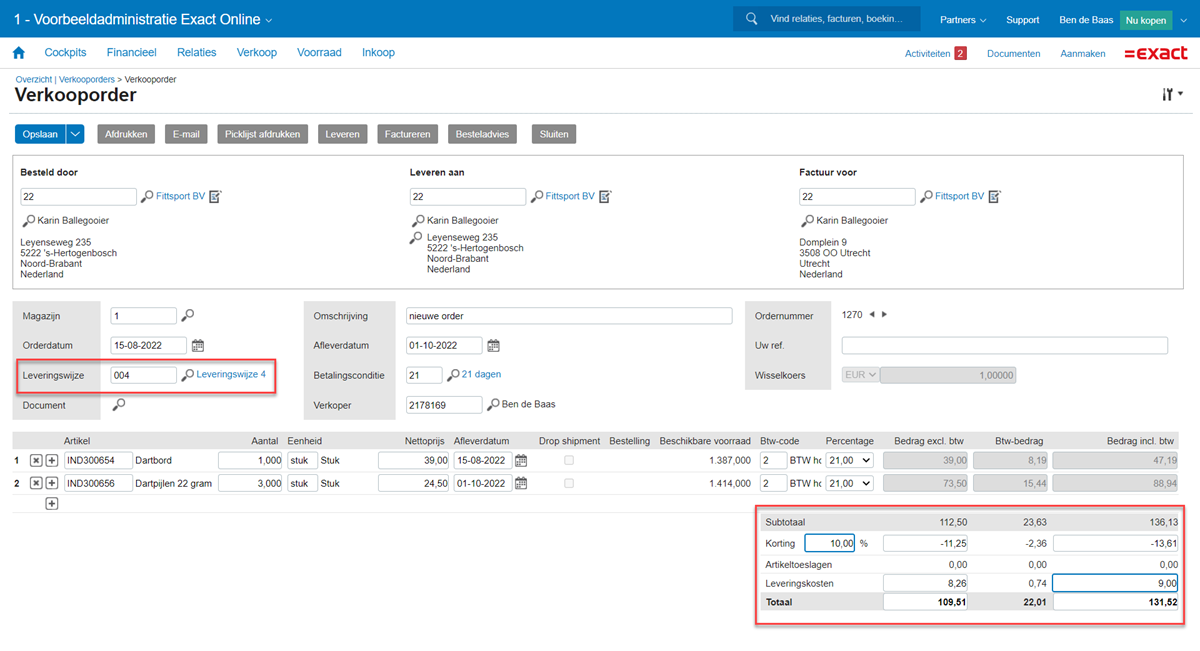1200x651 pixels.
Task: Open the Document lookup magnifier
Action: tap(119, 405)
